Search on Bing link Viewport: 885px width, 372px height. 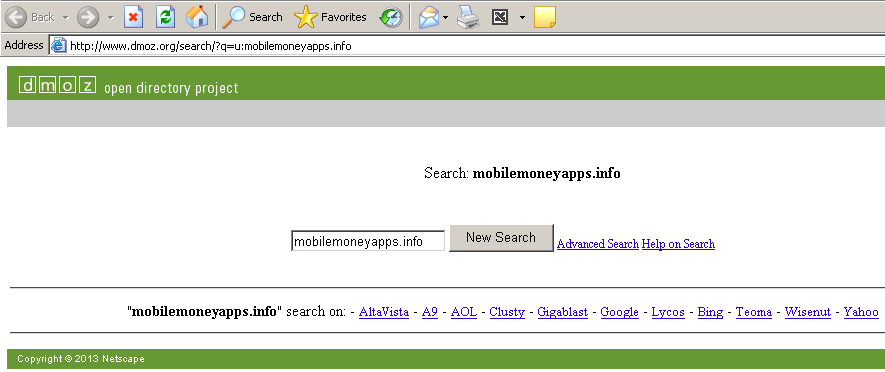point(710,312)
